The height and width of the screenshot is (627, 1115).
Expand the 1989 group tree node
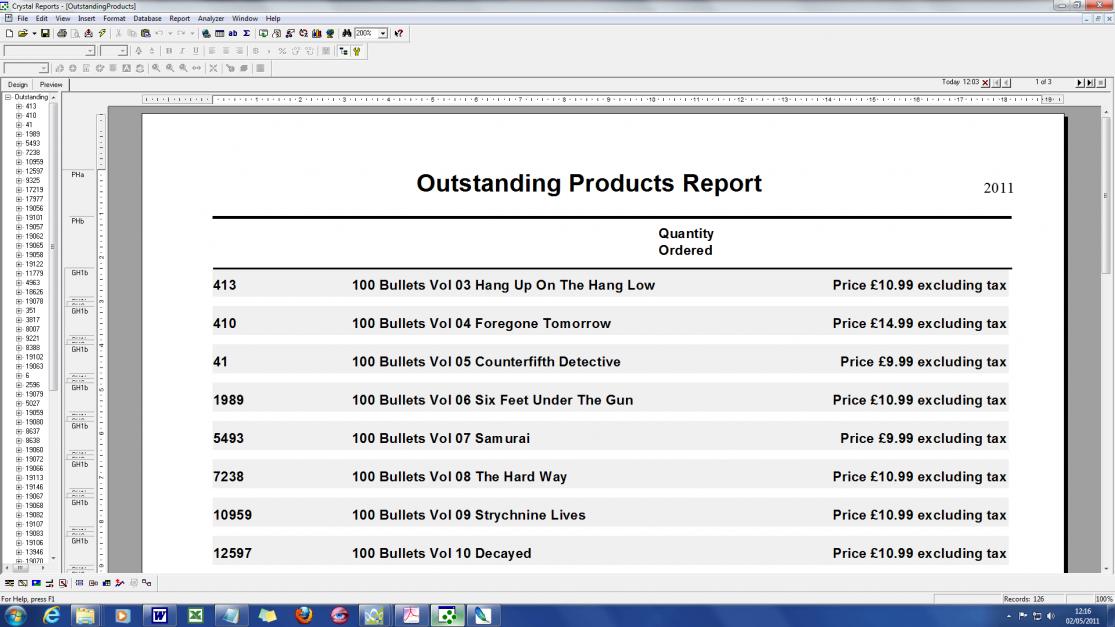pos(19,134)
